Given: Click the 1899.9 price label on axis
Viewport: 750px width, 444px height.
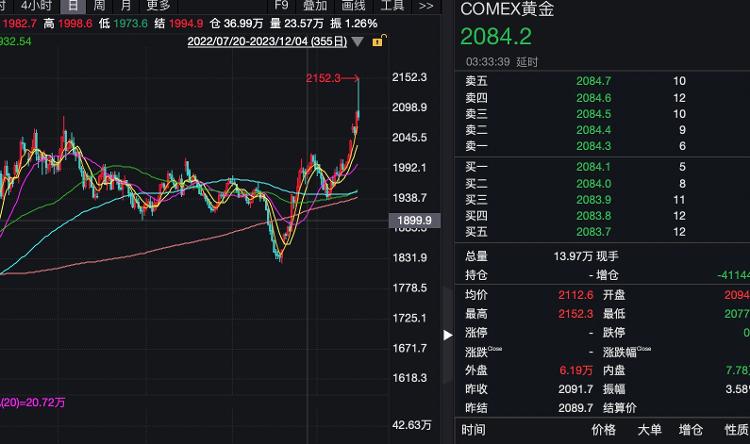Looking at the screenshot, I should pos(413,220).
